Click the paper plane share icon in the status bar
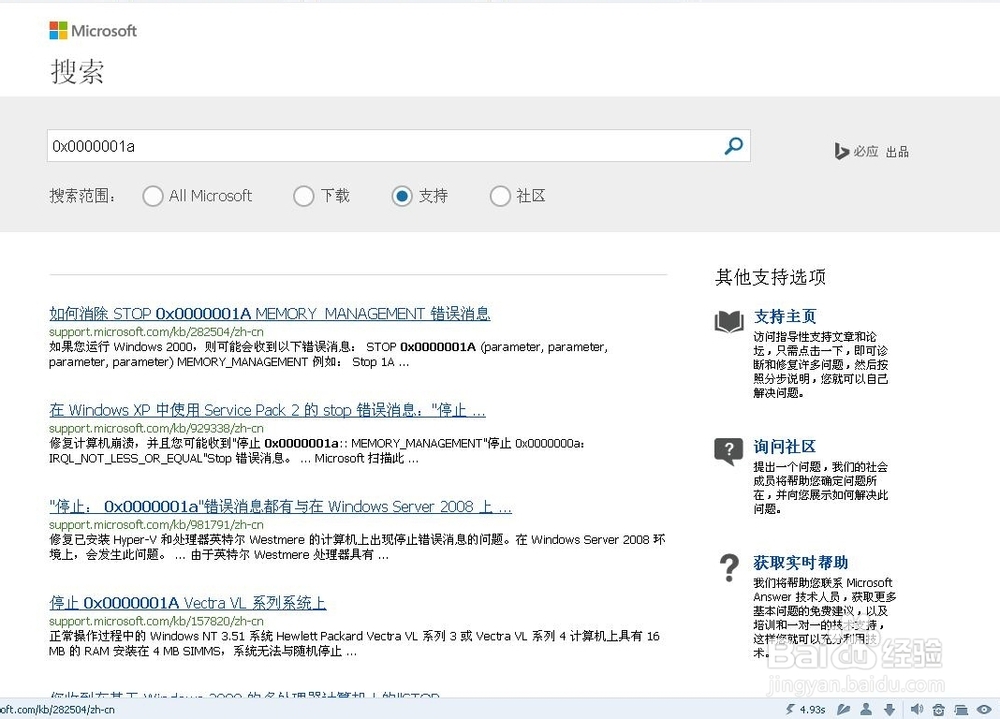The image size is (1000, 719). click(844, 709)
